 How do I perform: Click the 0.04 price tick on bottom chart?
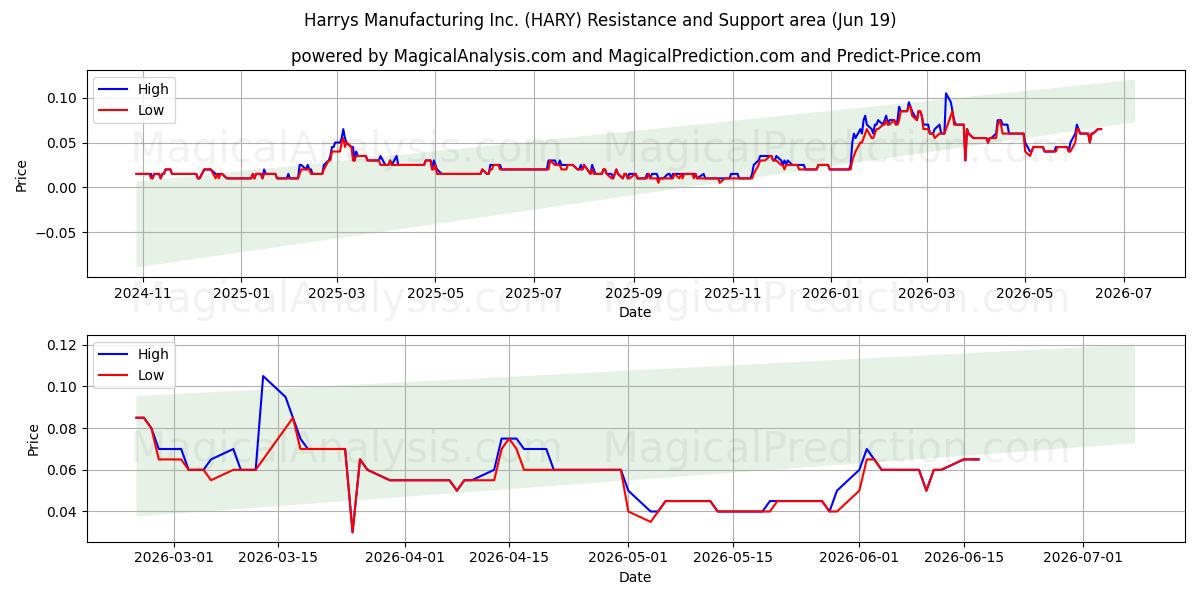click(65, 512)
